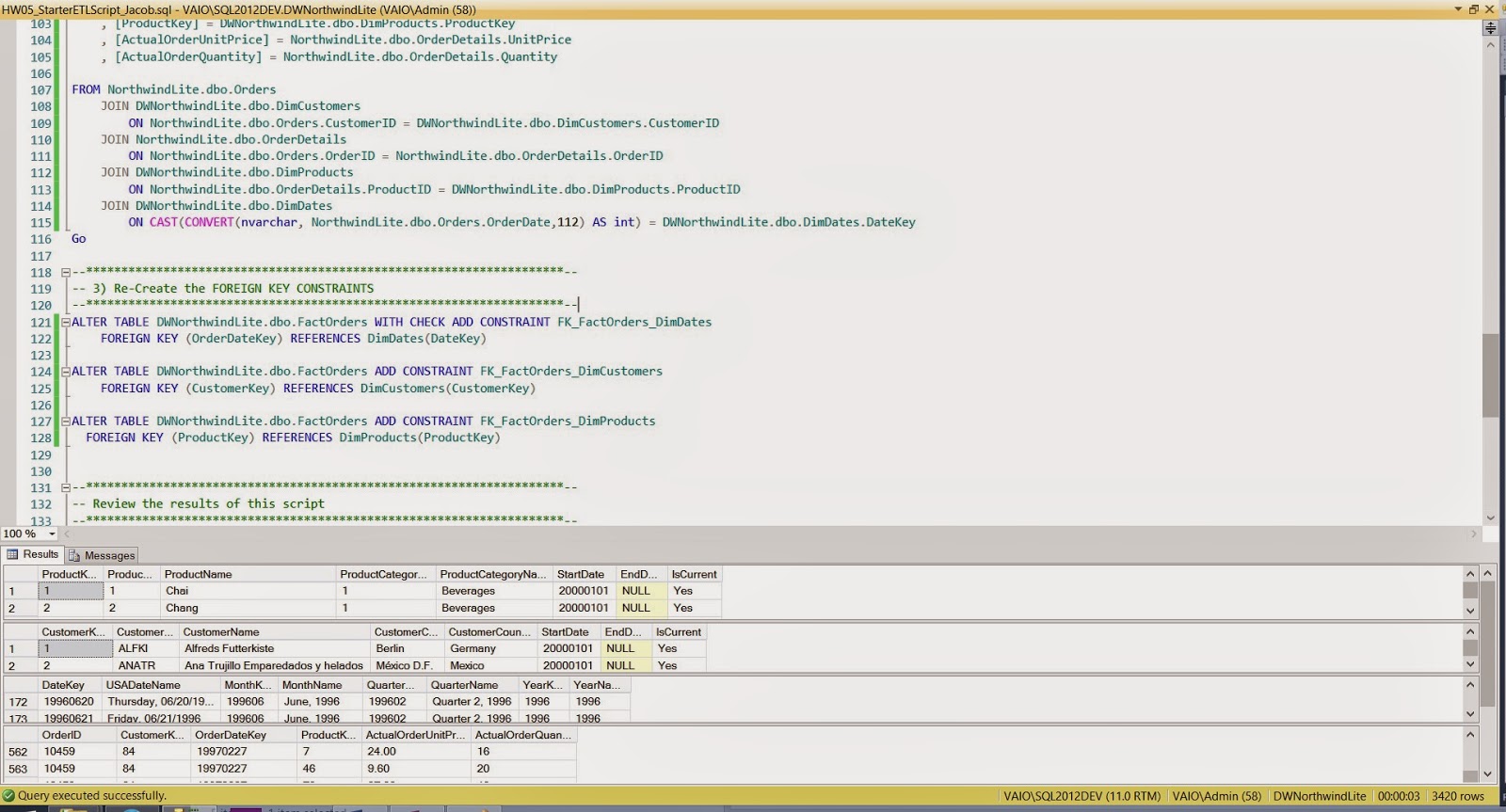Collapse the ALTER TABLE block at line 124
Image resolution: width=1506 pixels, height=812 pixels.
66,372
